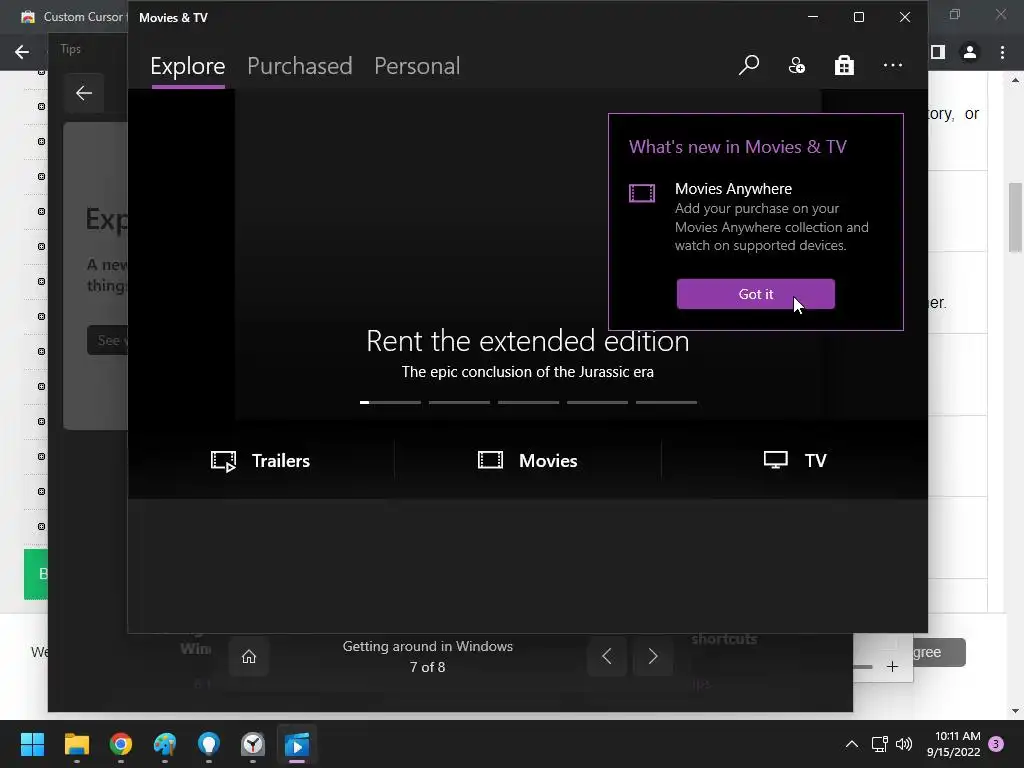This screenshot has height=768, width=1024.
Task: Click the subtitle The epic conclusion of the Jurassic era
Action: [528, 372]
